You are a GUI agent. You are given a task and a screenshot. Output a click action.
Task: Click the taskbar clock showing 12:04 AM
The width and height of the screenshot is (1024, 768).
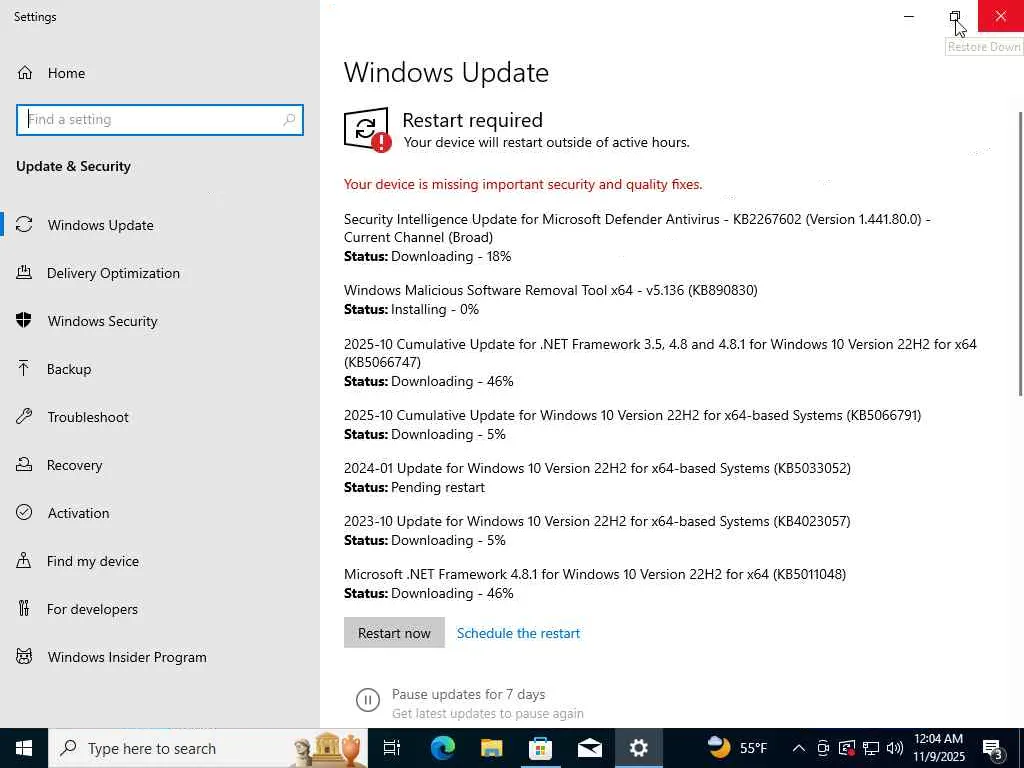coord(938,747)
